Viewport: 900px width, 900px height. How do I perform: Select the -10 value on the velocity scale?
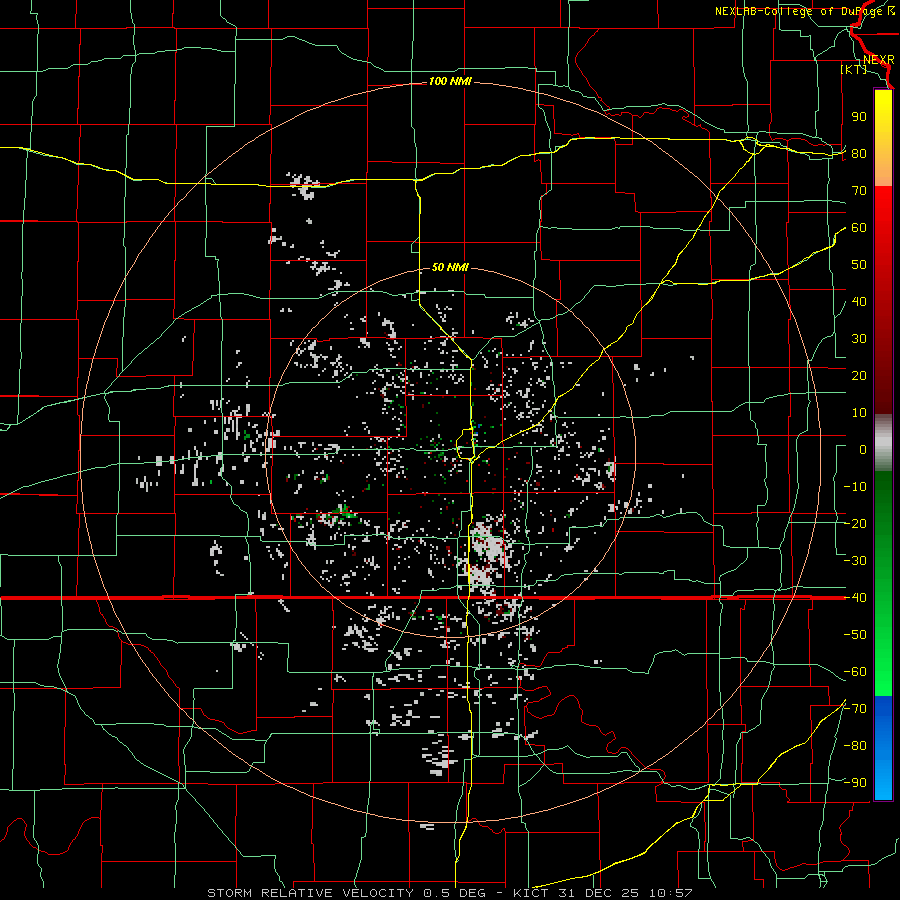point(855,487)
